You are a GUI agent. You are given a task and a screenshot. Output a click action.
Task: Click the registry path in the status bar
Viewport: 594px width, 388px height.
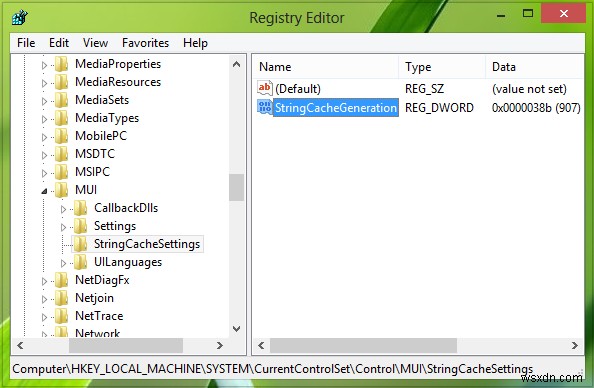pos(273,369)
